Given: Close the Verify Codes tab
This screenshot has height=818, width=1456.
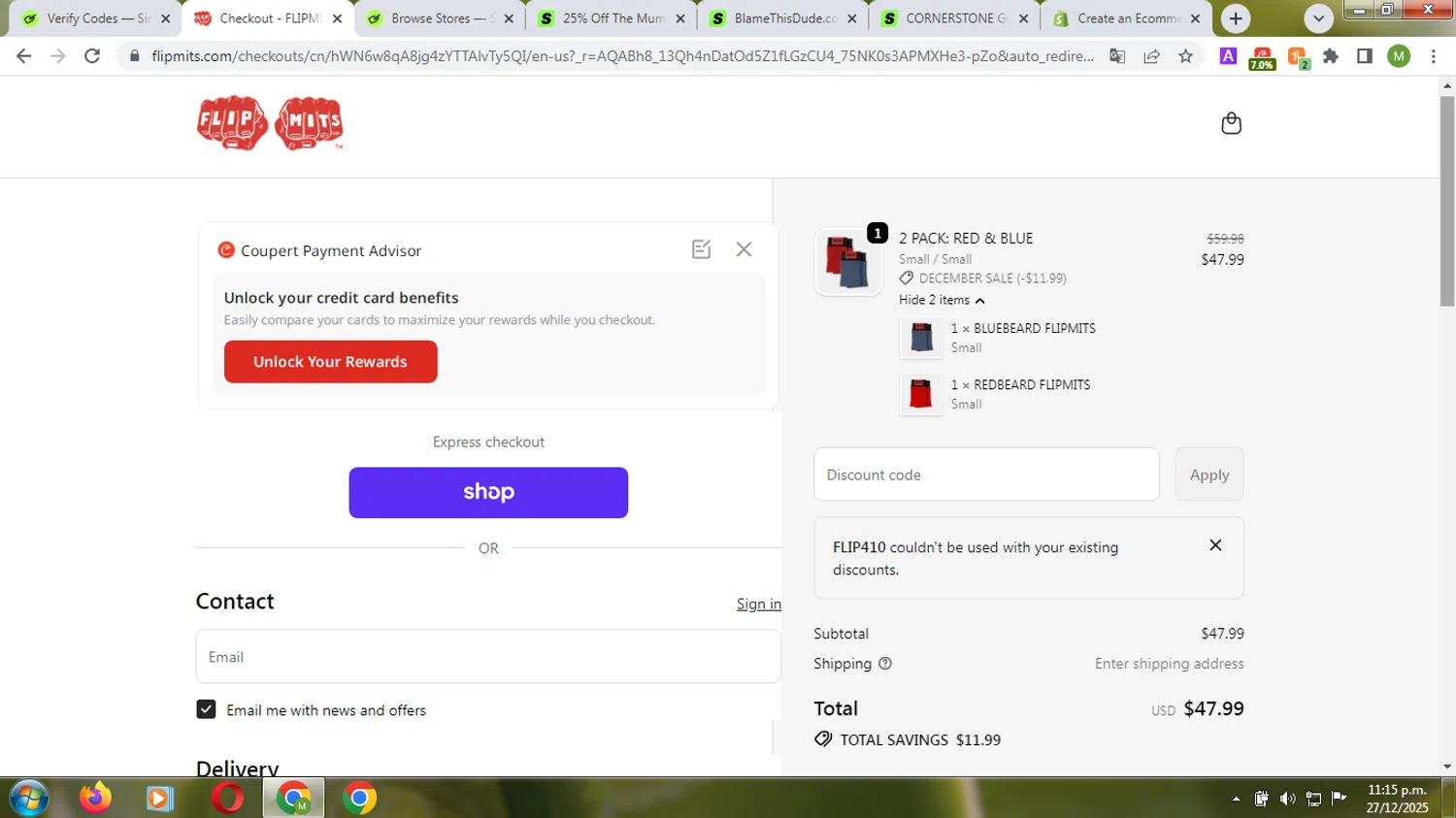Looking at the screenshot, I should (165, 18).
